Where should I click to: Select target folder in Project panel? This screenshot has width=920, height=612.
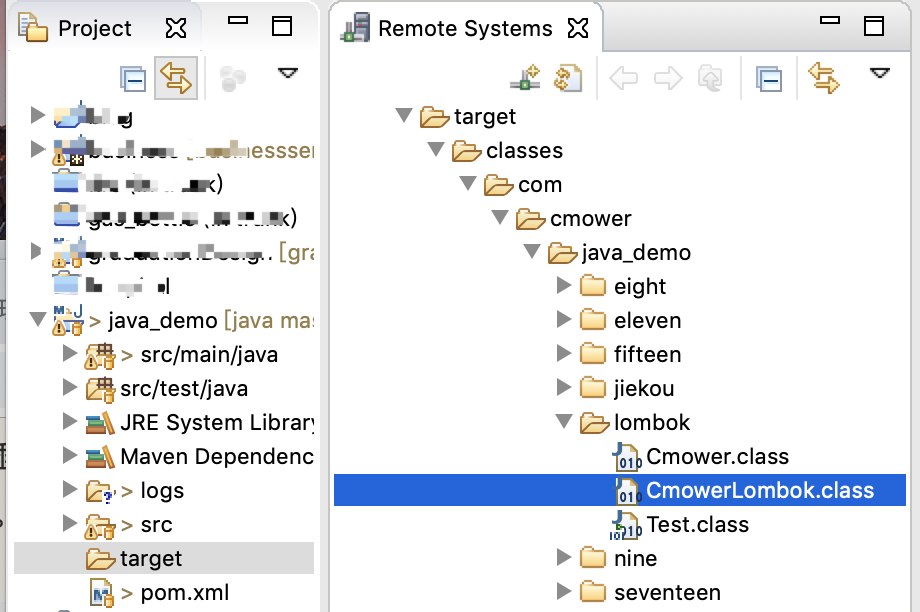pos(164,558)
